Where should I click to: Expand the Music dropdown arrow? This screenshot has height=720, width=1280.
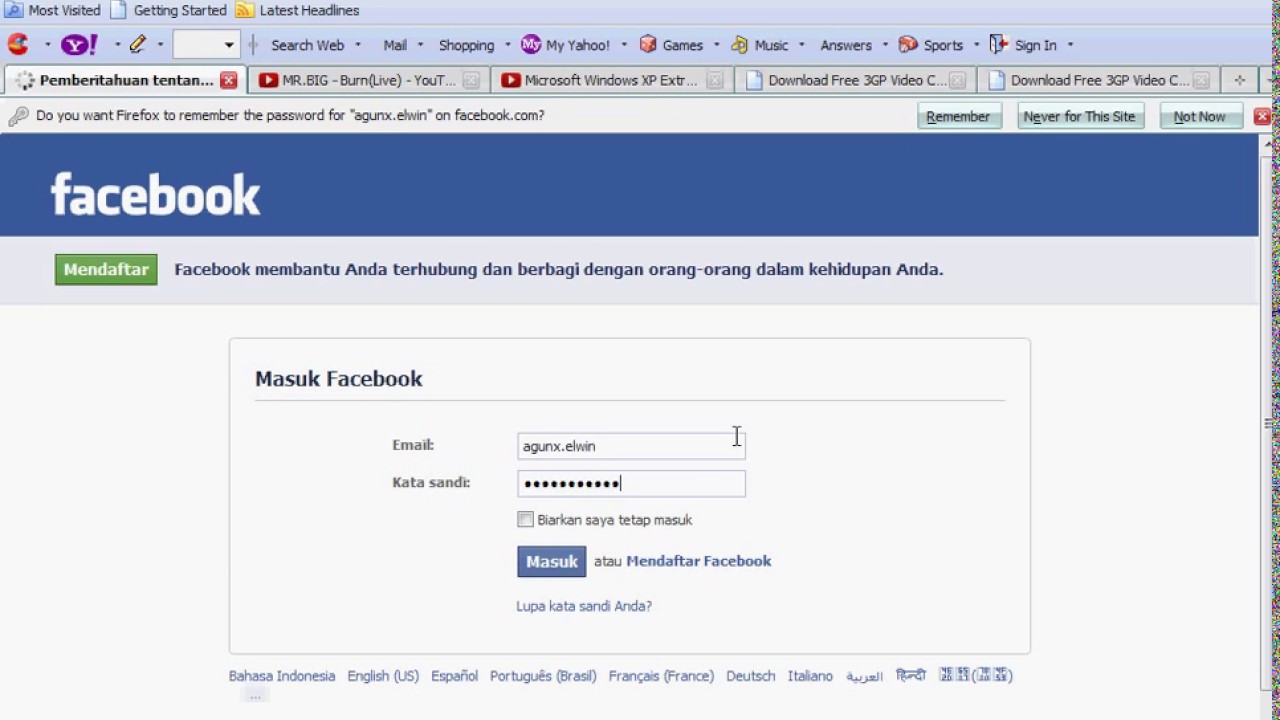pyautogui.click(x=801, y=45)
